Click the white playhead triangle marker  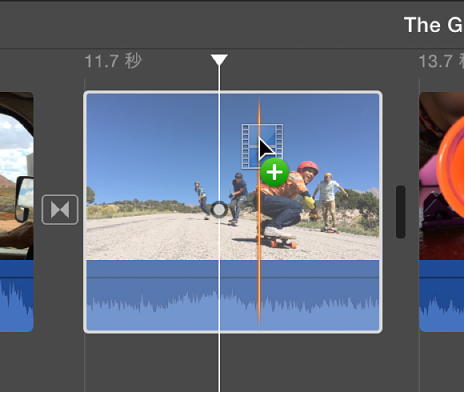point(219,60)
